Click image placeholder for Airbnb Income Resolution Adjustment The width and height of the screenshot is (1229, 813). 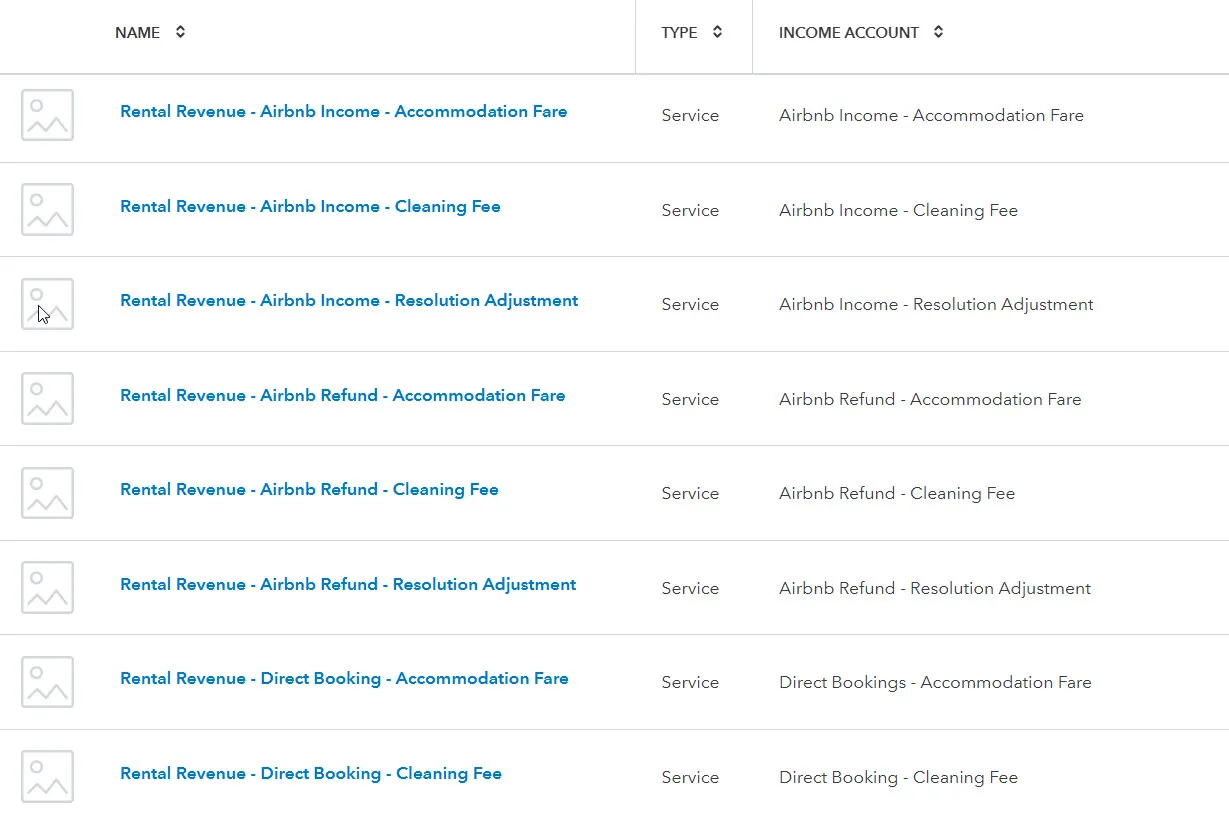click(47, 304)
